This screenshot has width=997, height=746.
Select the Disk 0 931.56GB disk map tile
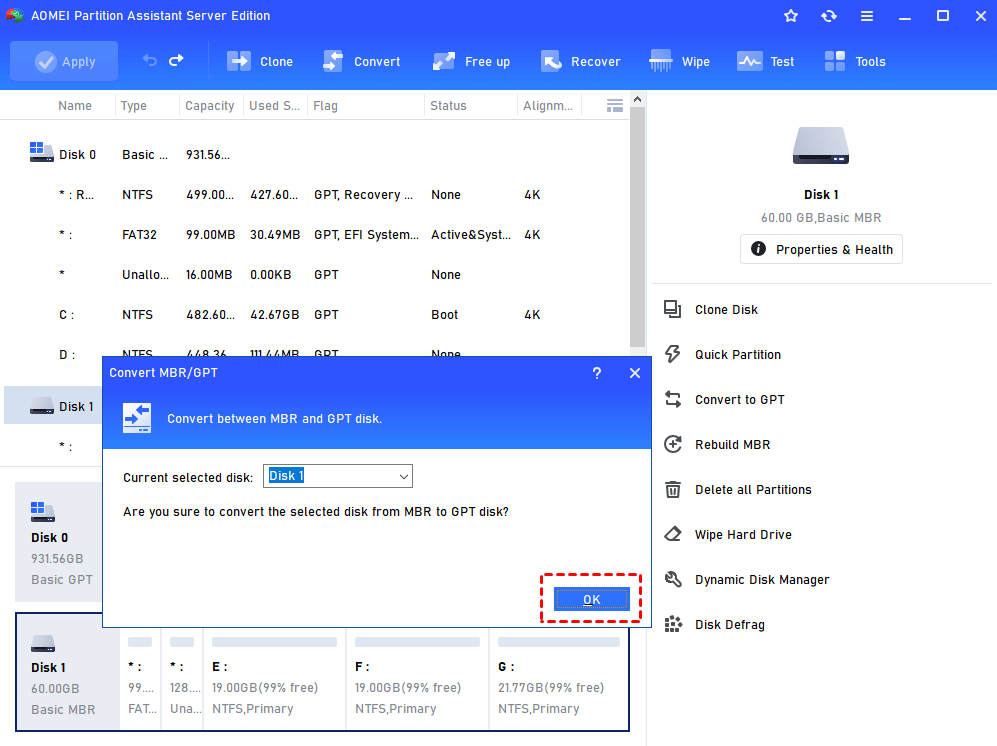click(x=58, y=542)
